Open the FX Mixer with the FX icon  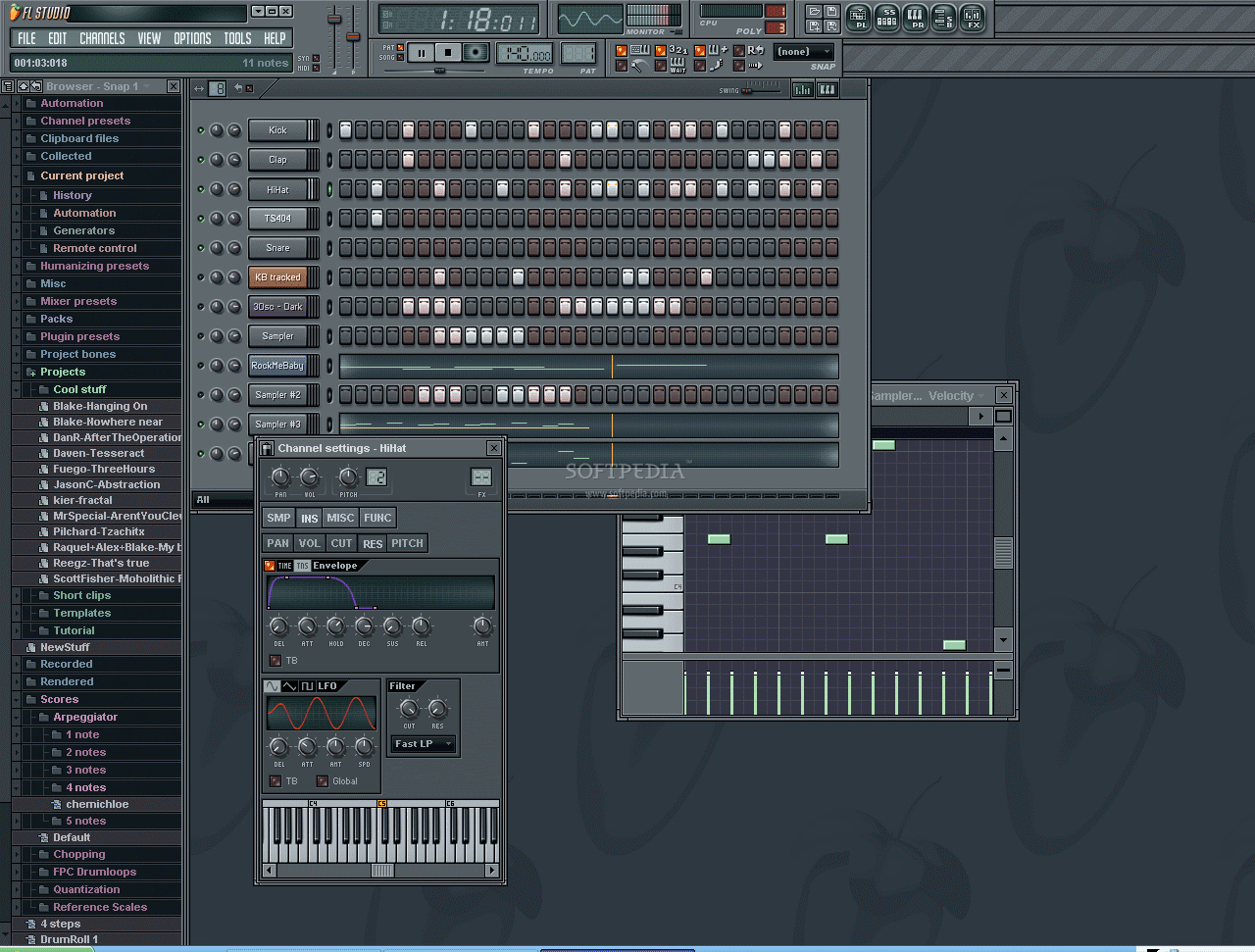pos(973,19)
